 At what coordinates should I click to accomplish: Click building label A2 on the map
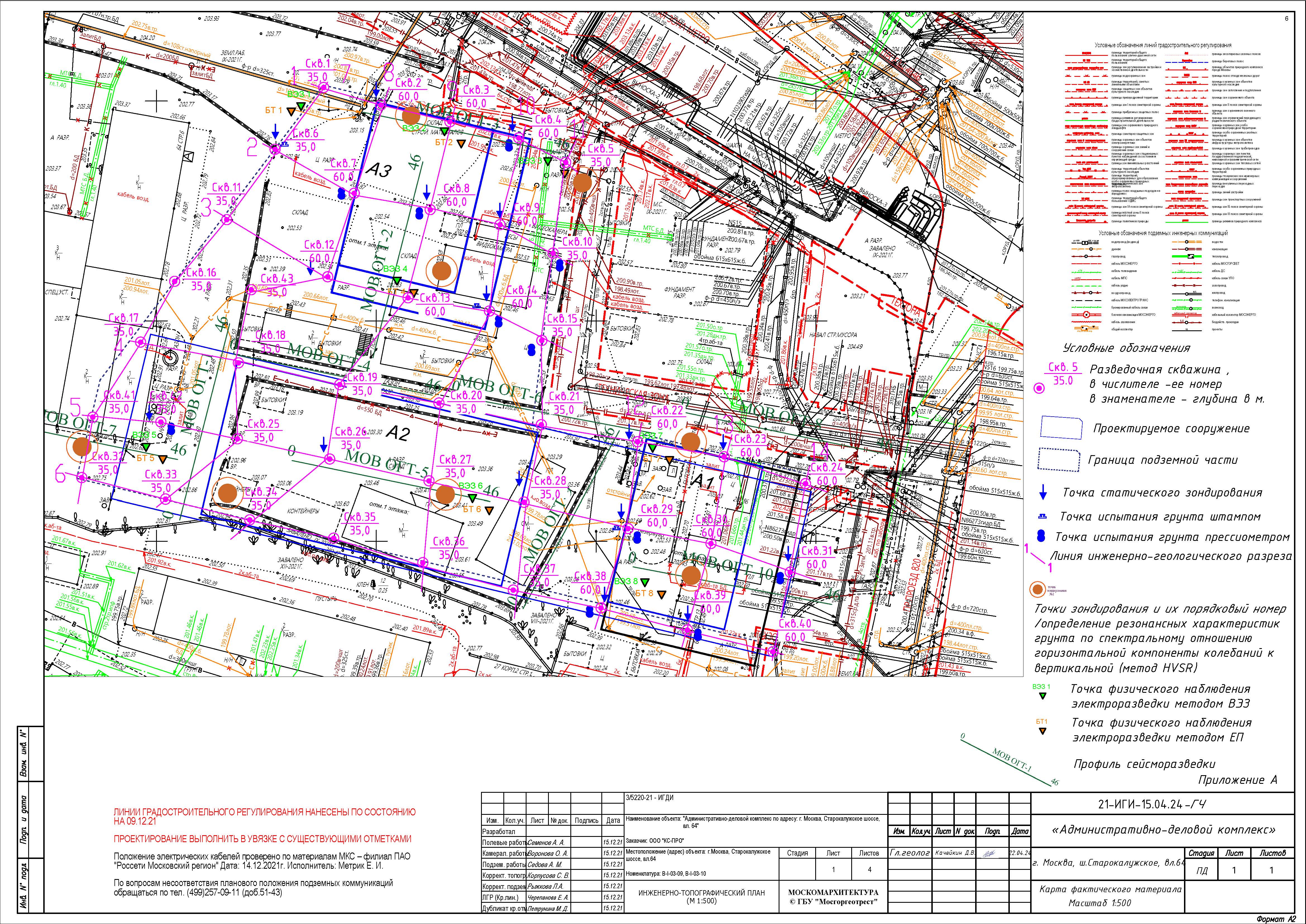point(398,434)
